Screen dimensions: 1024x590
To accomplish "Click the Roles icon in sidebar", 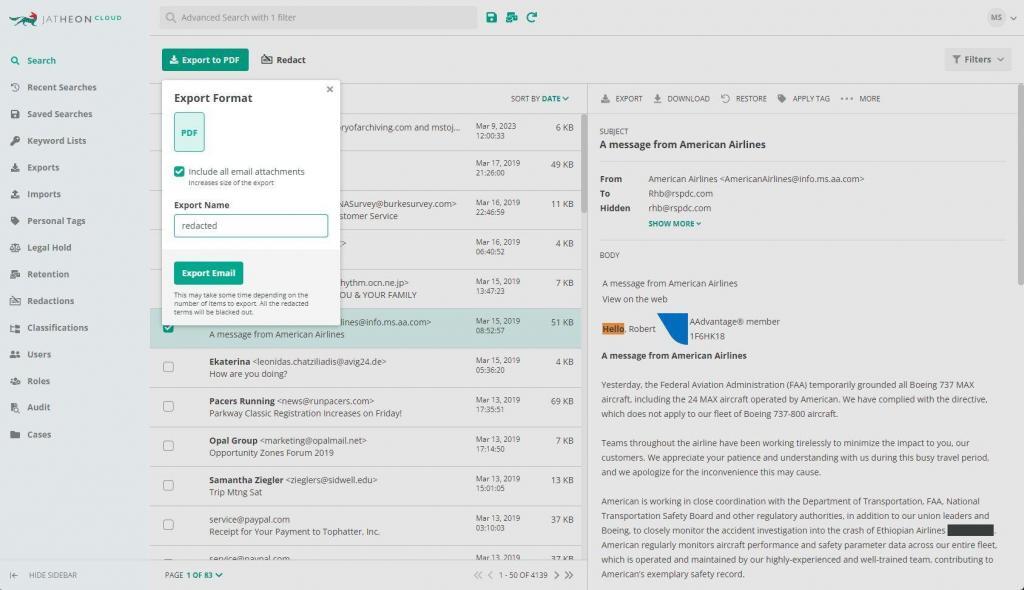I will tap(15, 381).
